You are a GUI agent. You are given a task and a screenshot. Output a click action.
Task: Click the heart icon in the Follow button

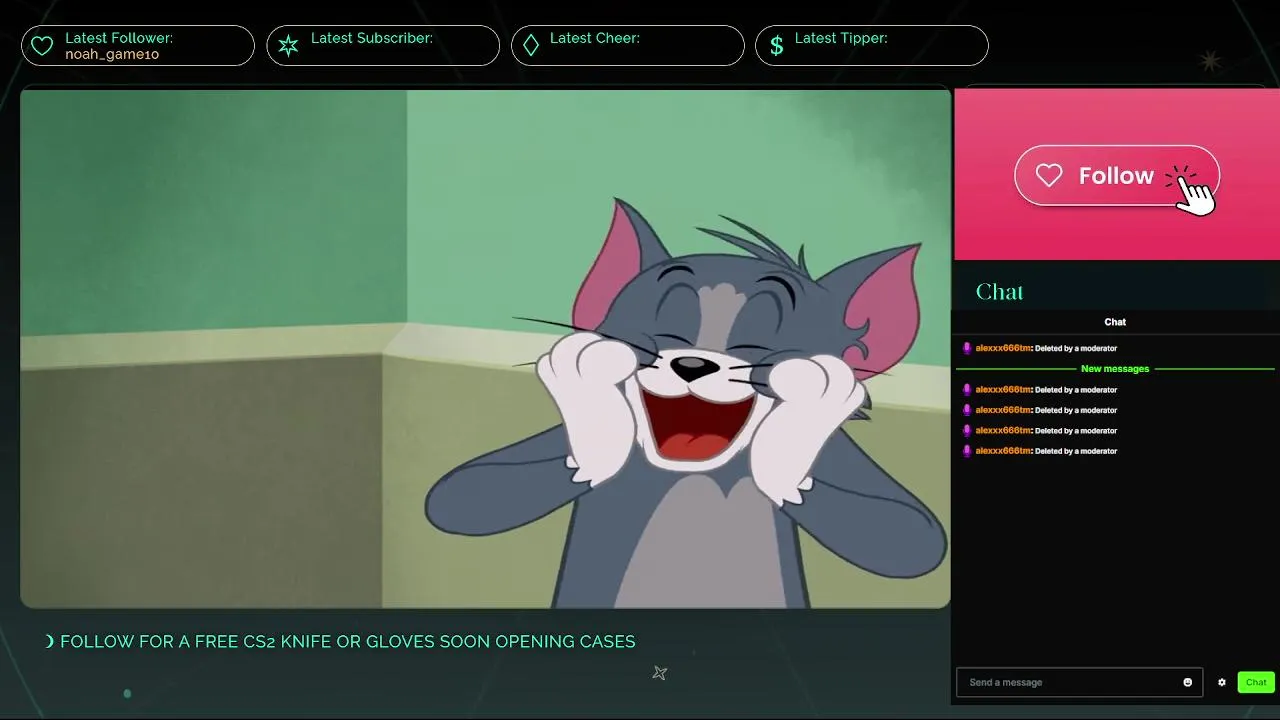pos(1049,175)
